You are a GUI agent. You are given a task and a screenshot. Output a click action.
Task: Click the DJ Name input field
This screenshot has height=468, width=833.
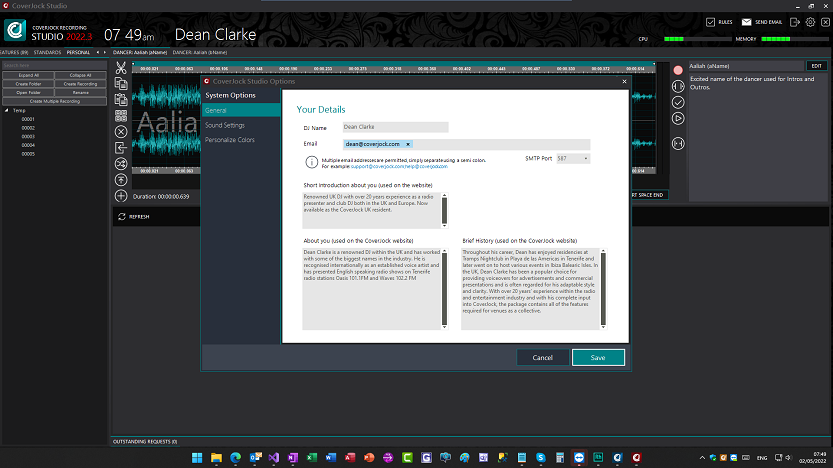394,127
